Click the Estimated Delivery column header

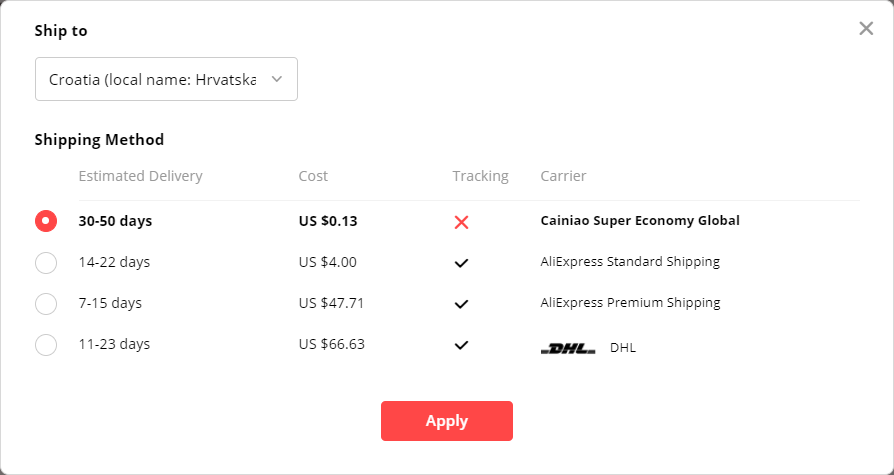point(140,176)
